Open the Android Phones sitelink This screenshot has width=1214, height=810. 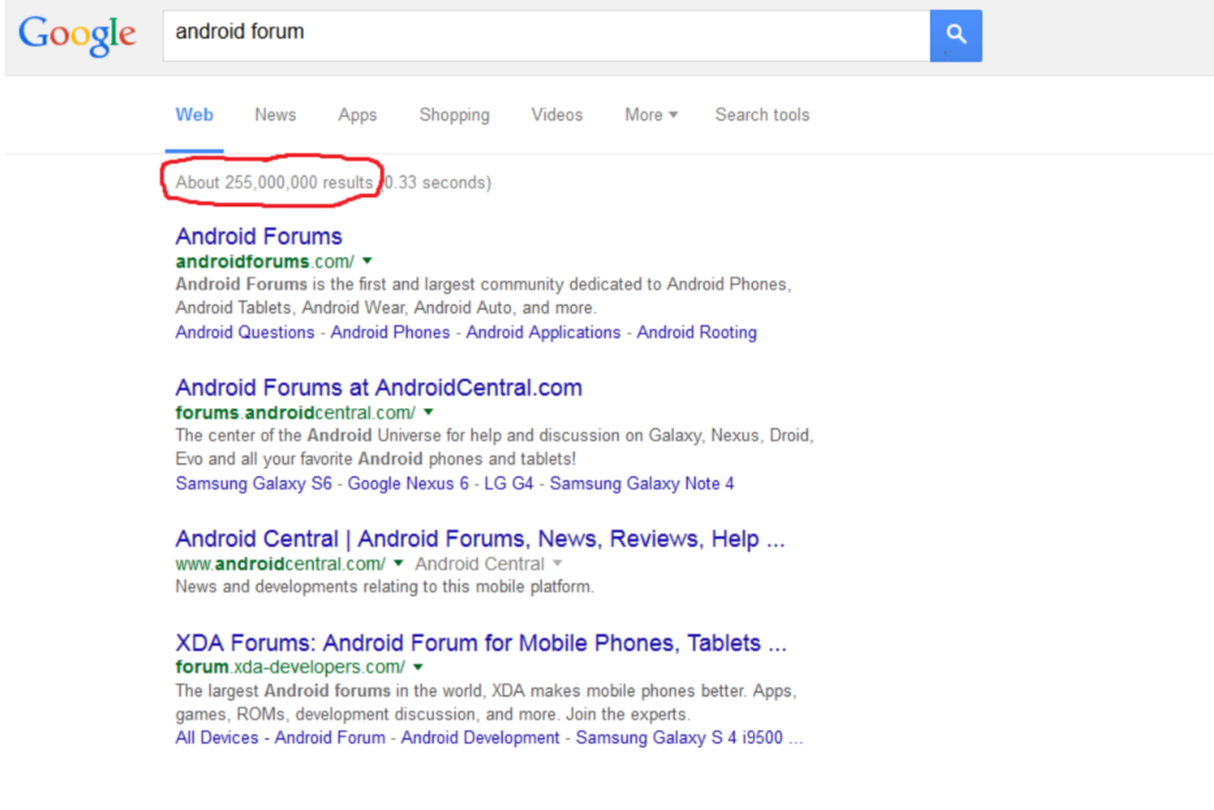coord(390,333)
